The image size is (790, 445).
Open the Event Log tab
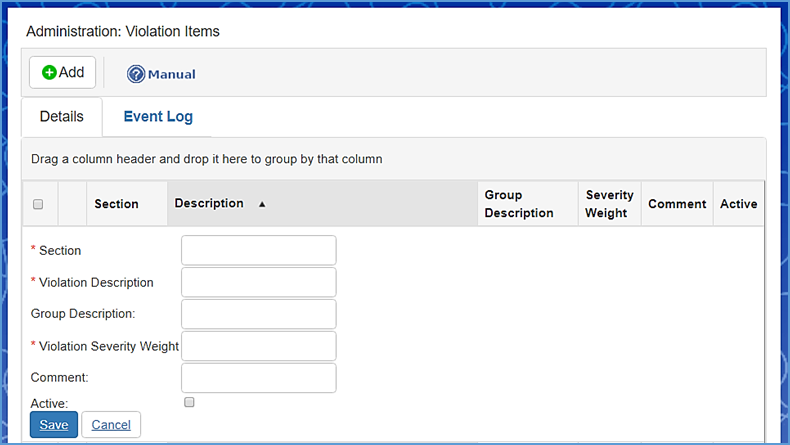[158, 116]
